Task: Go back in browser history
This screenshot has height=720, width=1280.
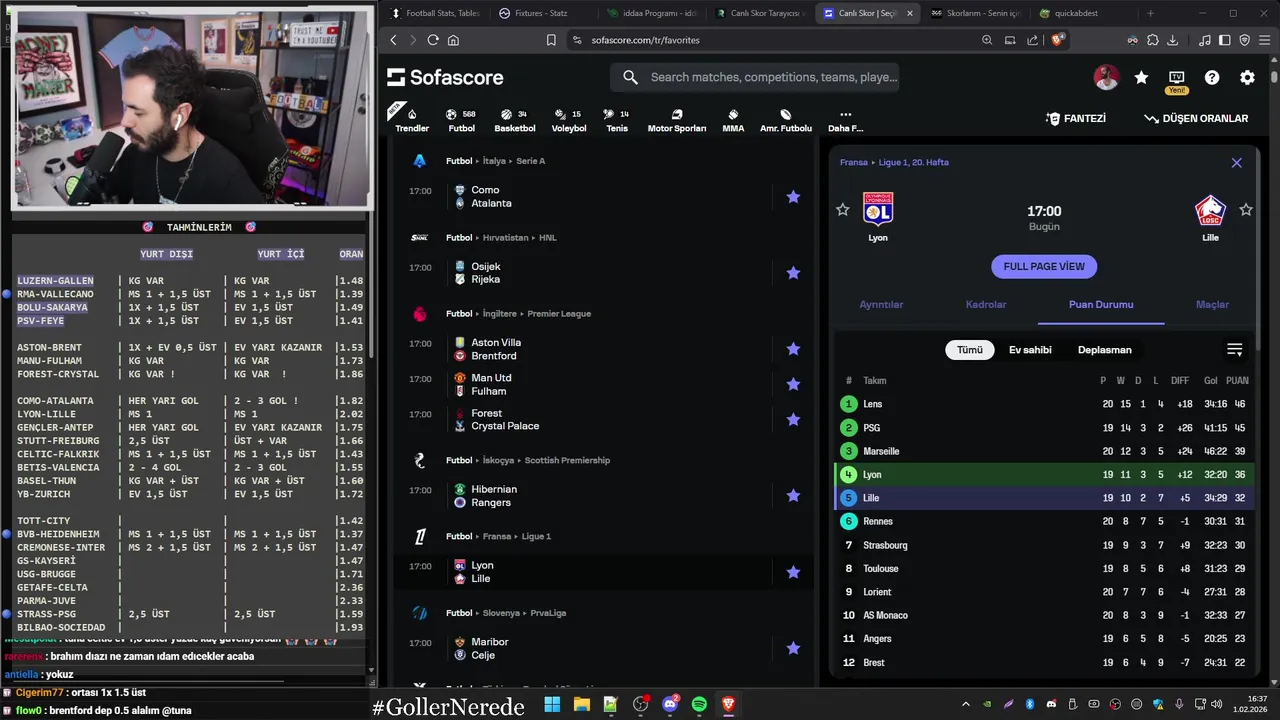Action: [393, 40]
